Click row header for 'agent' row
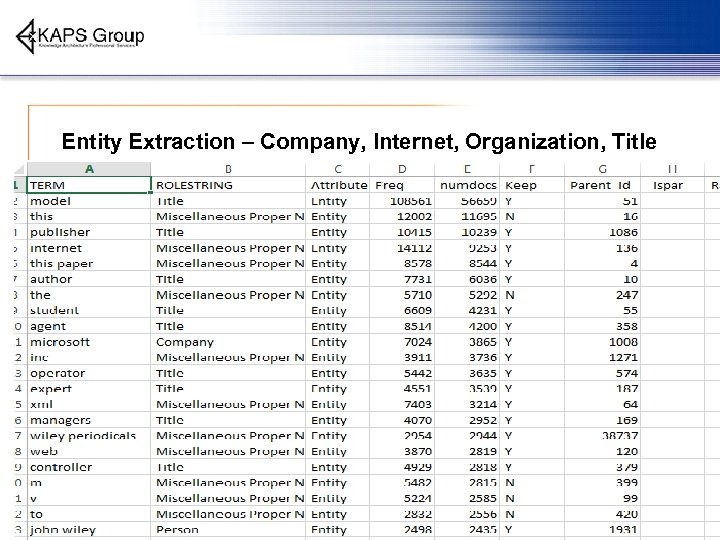 pos(19,326)
